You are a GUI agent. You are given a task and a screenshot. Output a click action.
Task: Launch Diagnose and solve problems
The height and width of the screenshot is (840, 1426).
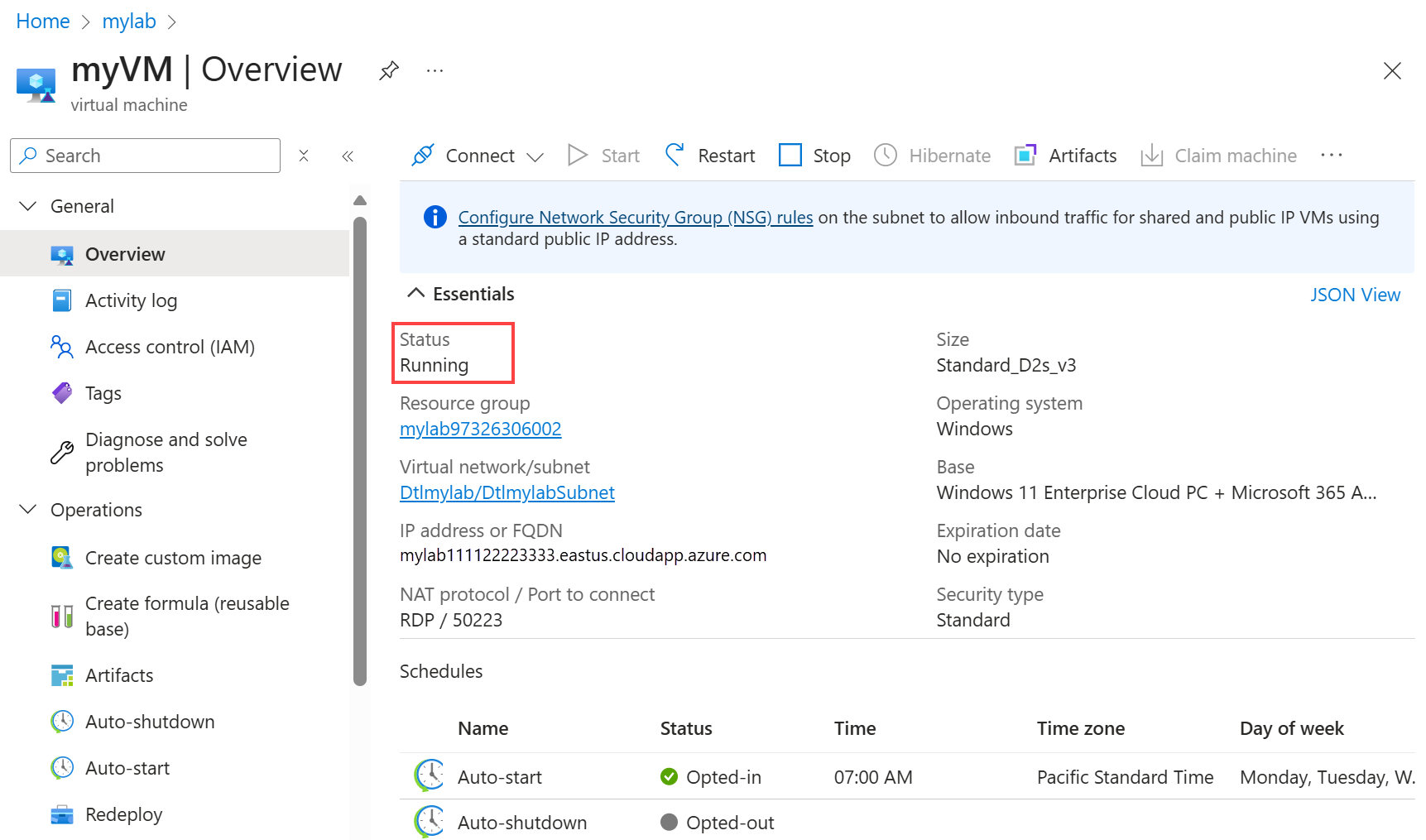click(x=166, y=452)
